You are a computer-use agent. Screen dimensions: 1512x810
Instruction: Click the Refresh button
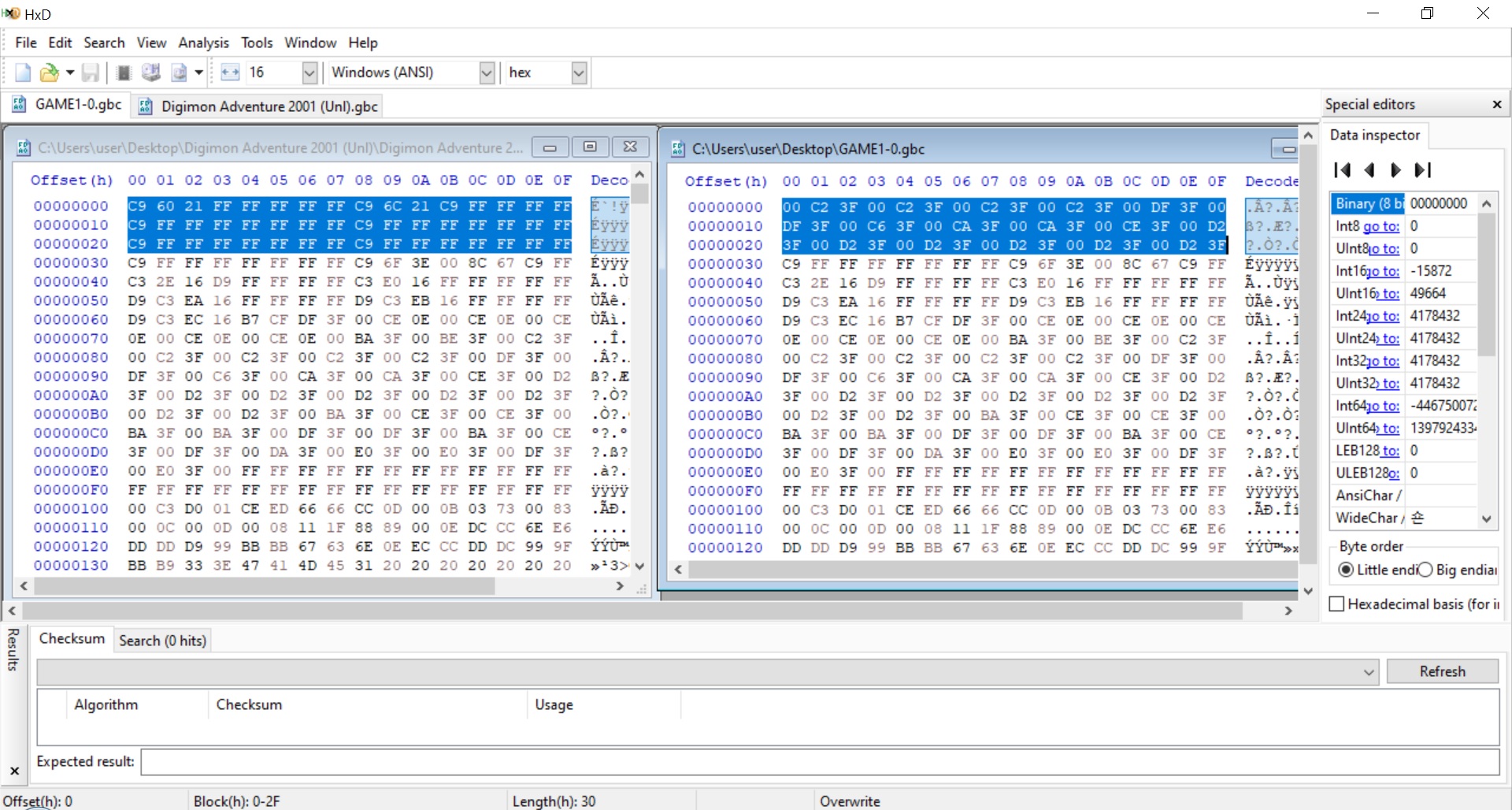click(1442, 671)
